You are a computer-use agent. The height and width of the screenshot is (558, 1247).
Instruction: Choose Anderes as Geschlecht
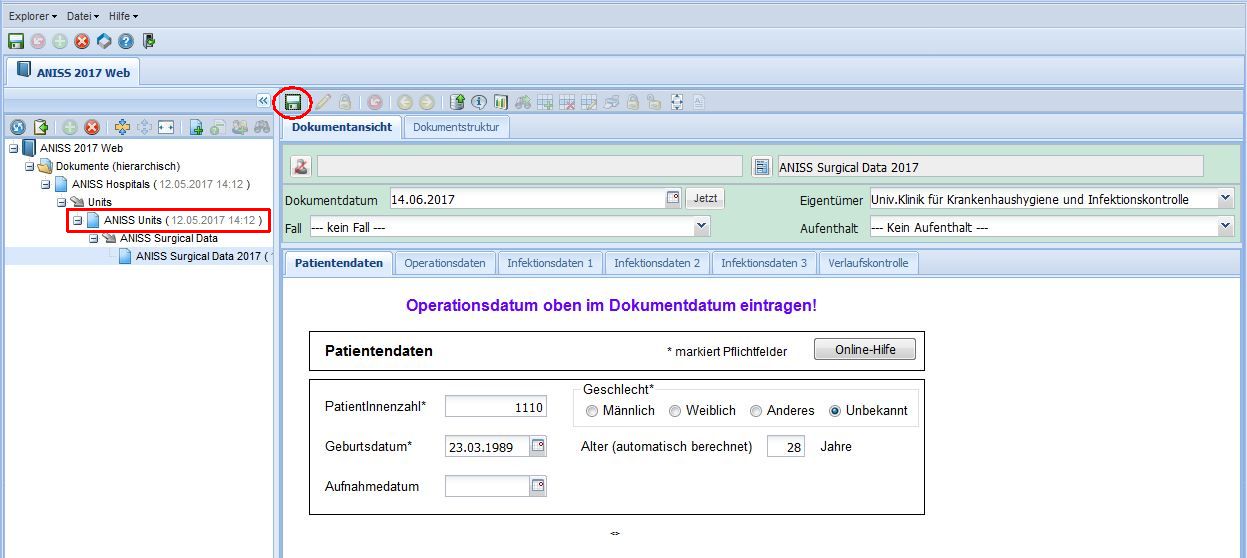(x=756, y=411)
